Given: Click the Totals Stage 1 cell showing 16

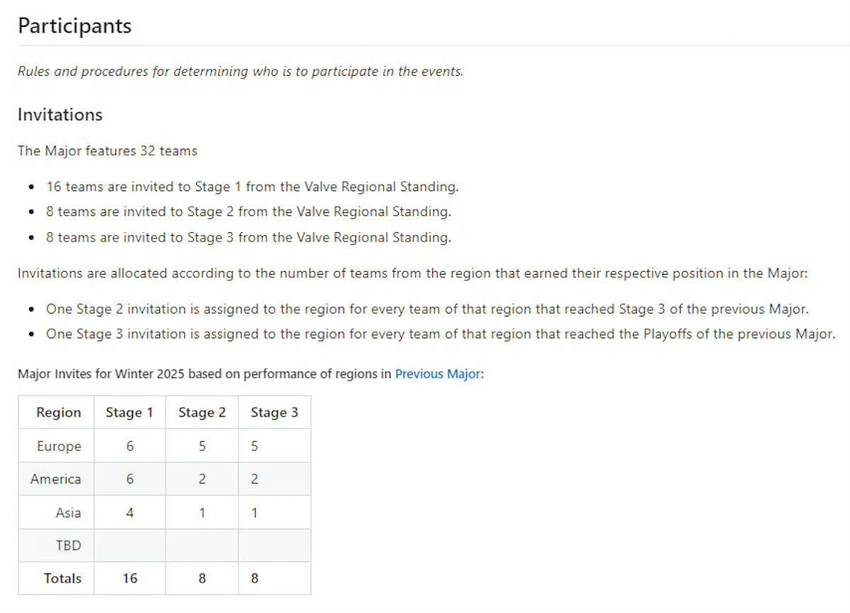Looking at the screenshot, I should click(x=130, y=578).
